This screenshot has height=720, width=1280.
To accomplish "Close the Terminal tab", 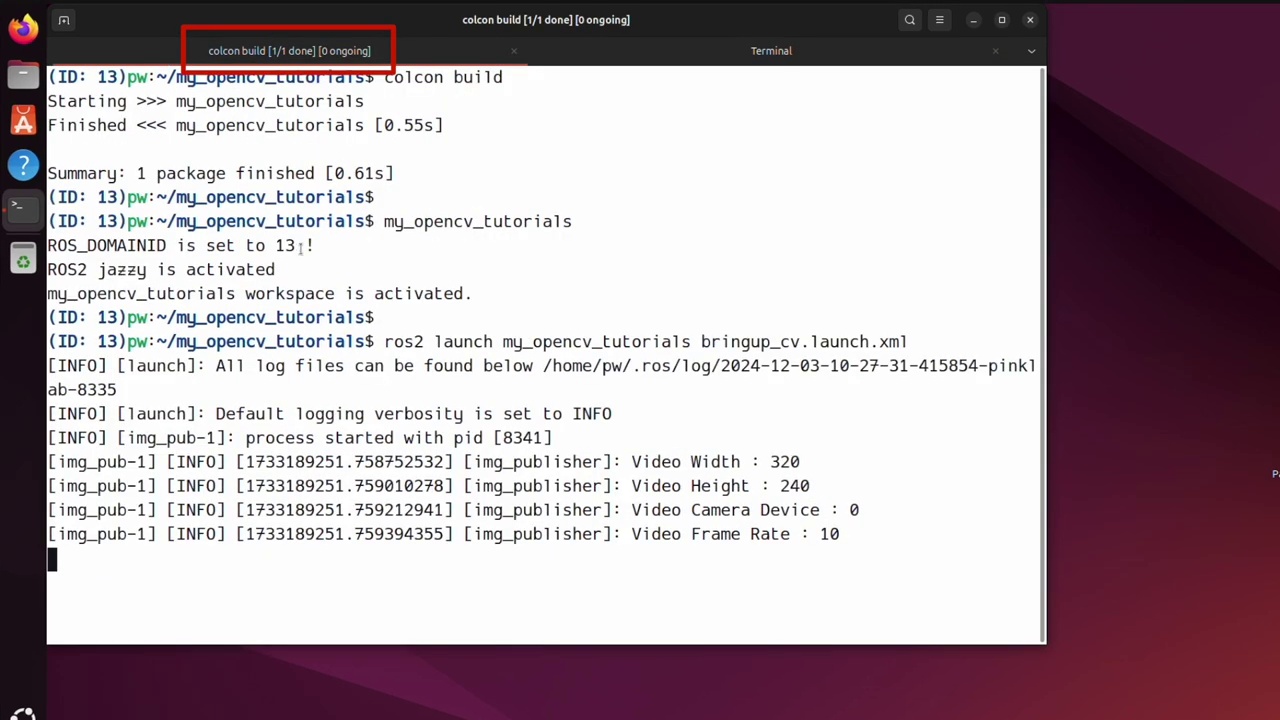I will pyautogui.click(x=995, y=51).
